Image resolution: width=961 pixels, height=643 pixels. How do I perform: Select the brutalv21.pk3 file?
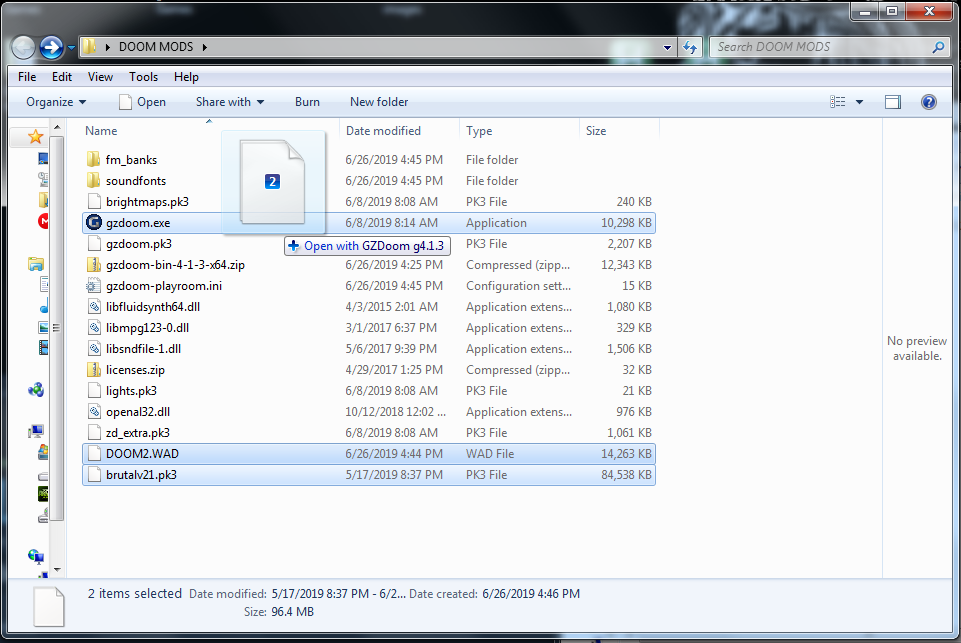click(x=369, y=474)
